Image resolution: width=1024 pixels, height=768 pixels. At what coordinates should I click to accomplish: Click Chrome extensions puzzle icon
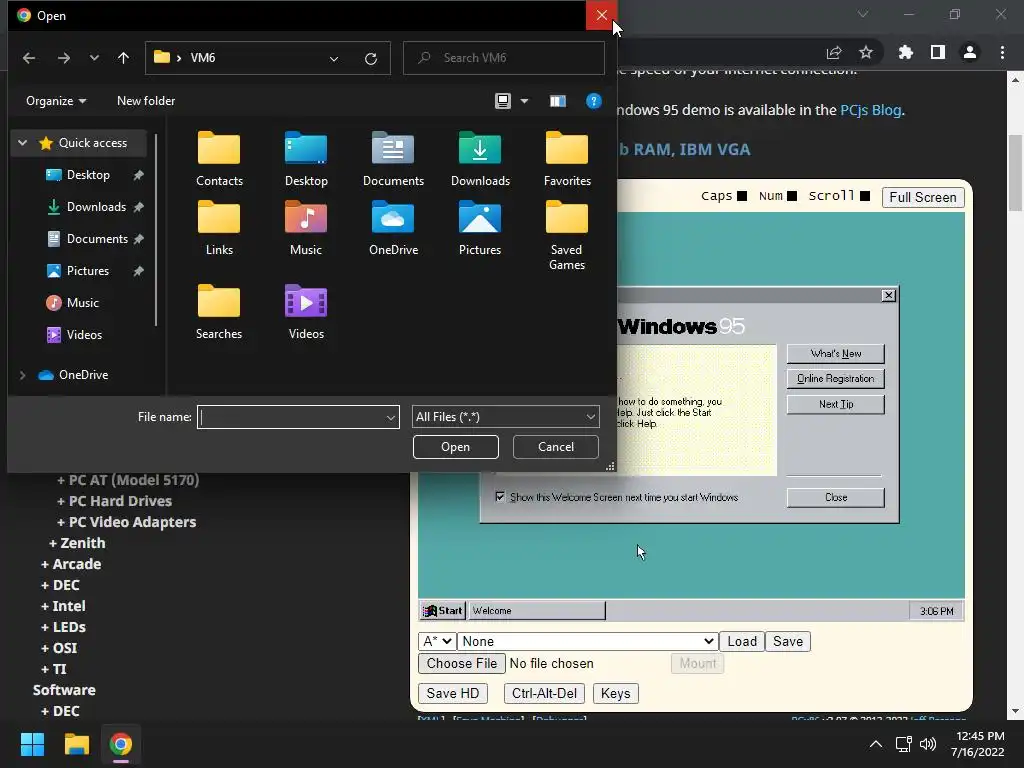(905, 52)
